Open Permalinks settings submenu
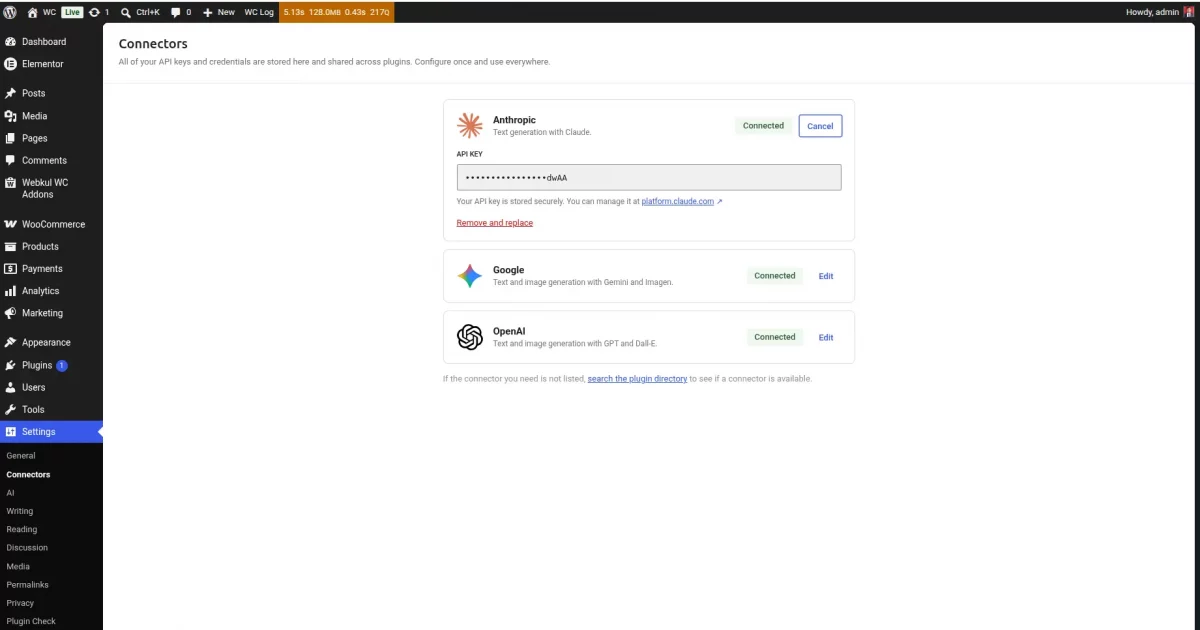This screenshot has width=1200, height=630. pyautogui.click(x=28, y=585)
